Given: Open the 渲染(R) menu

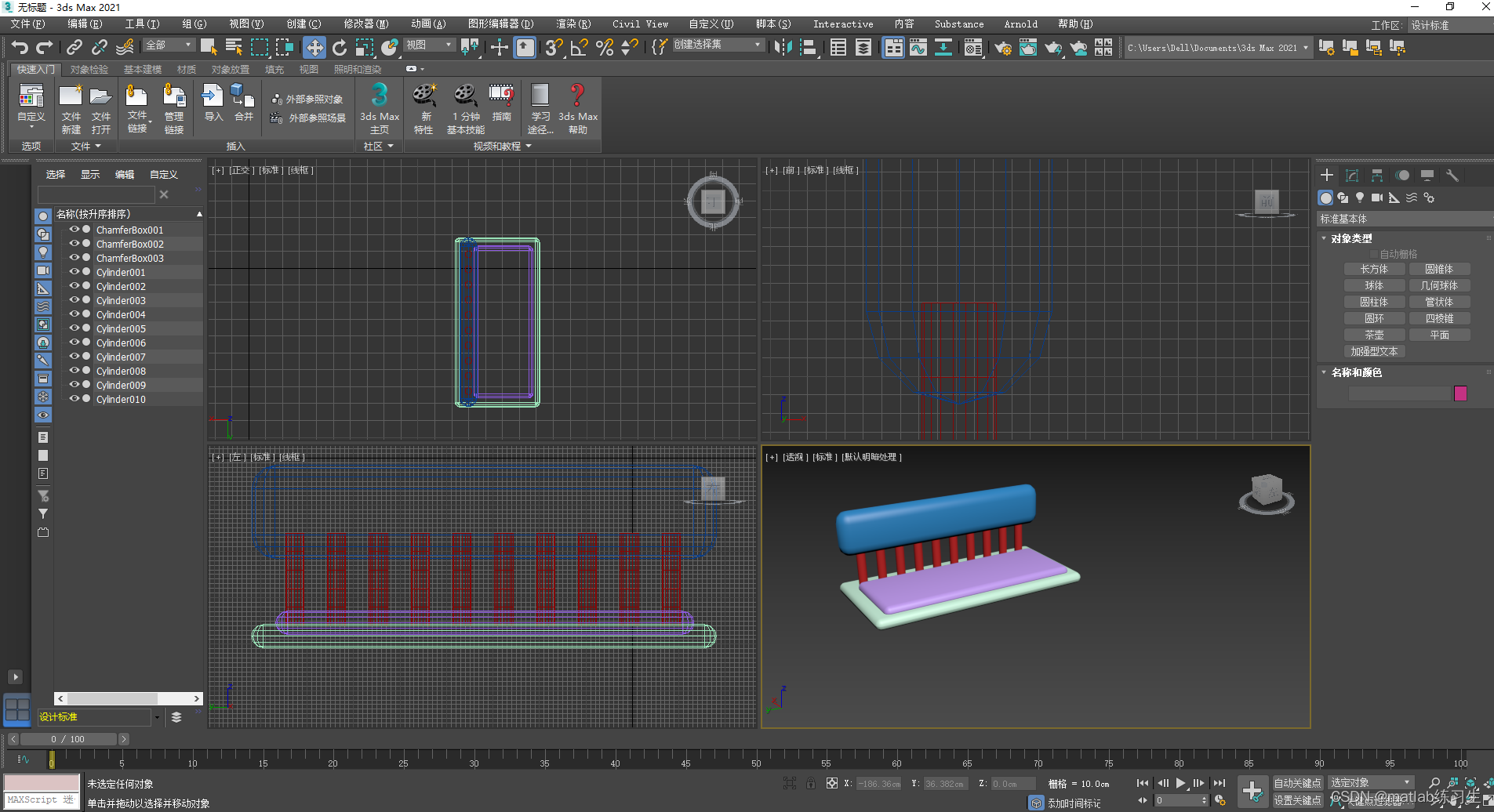Looking at the screenshot, I should coord(573,24).
